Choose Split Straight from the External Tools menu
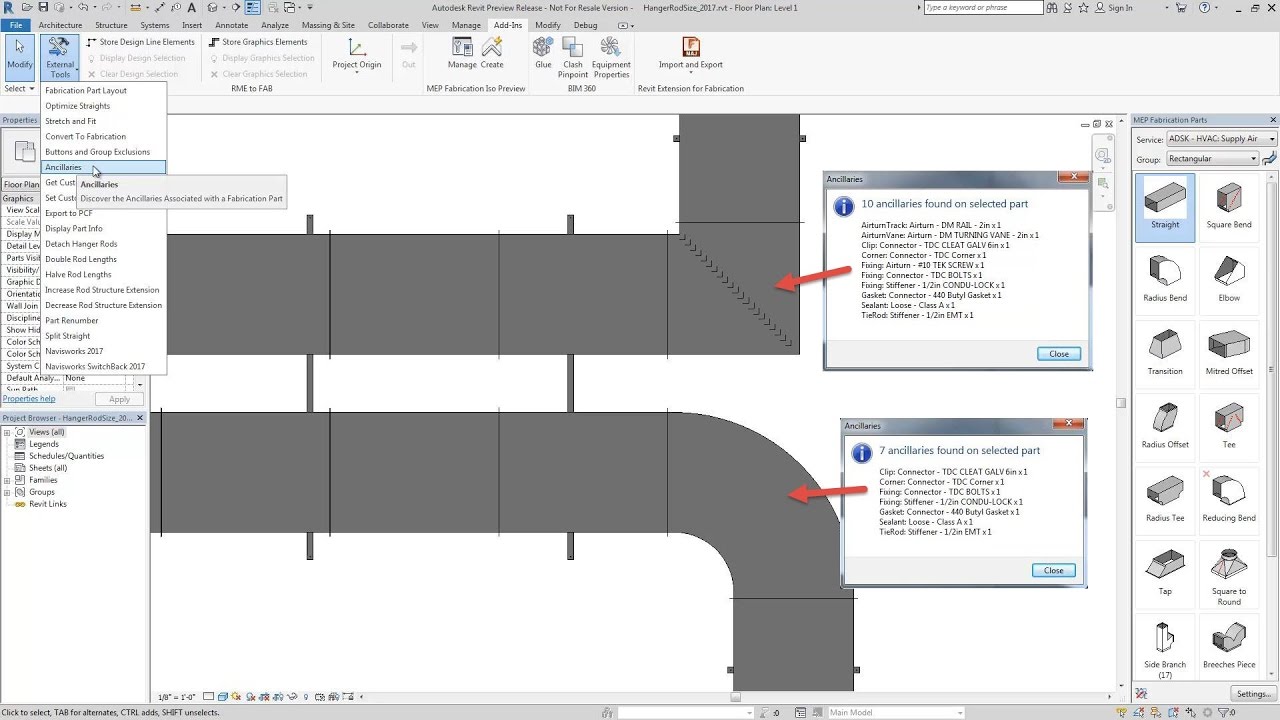The width and height of the screenshot is (1280, 720). (103, 336)
